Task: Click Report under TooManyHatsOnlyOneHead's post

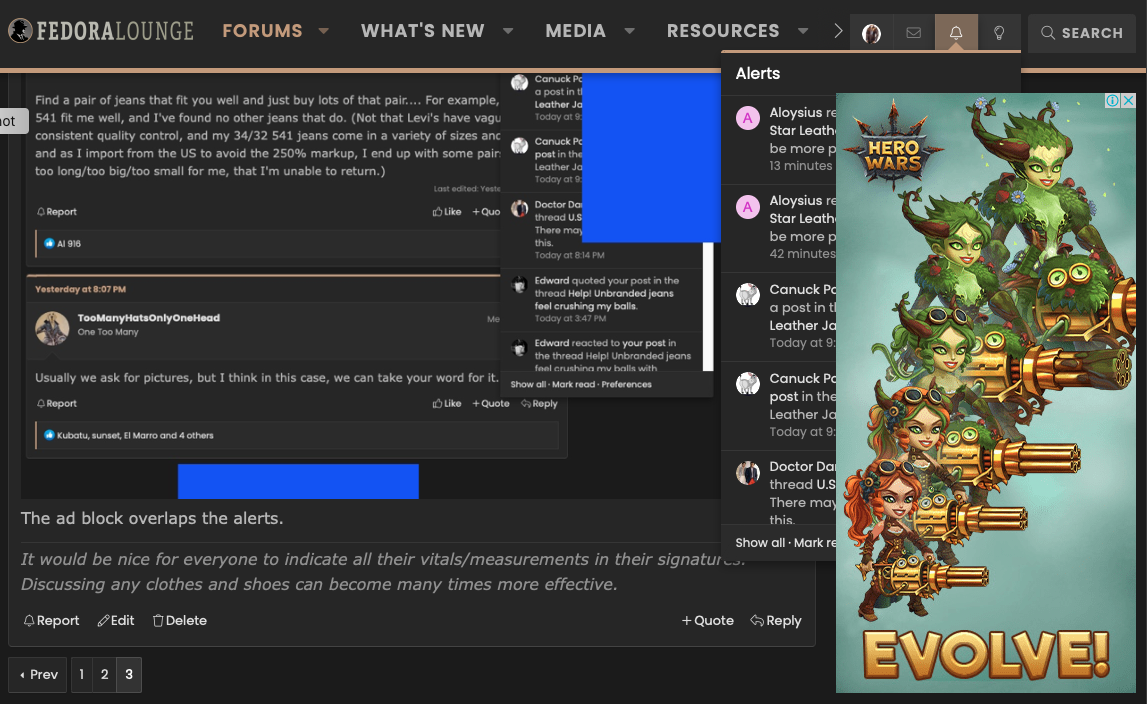Action: (57, 403)
